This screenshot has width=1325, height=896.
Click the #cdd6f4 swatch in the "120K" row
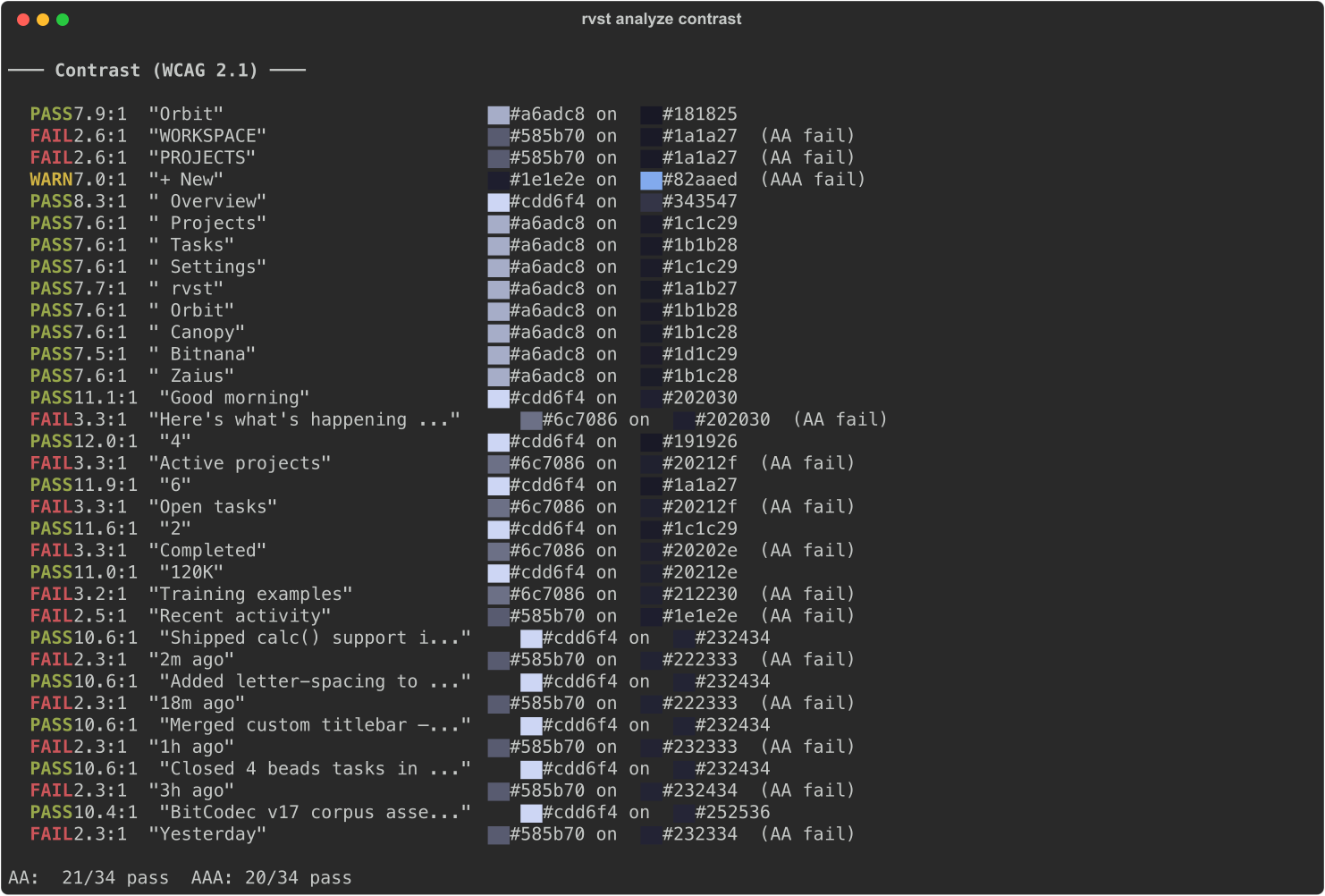[x=498, y=572]
